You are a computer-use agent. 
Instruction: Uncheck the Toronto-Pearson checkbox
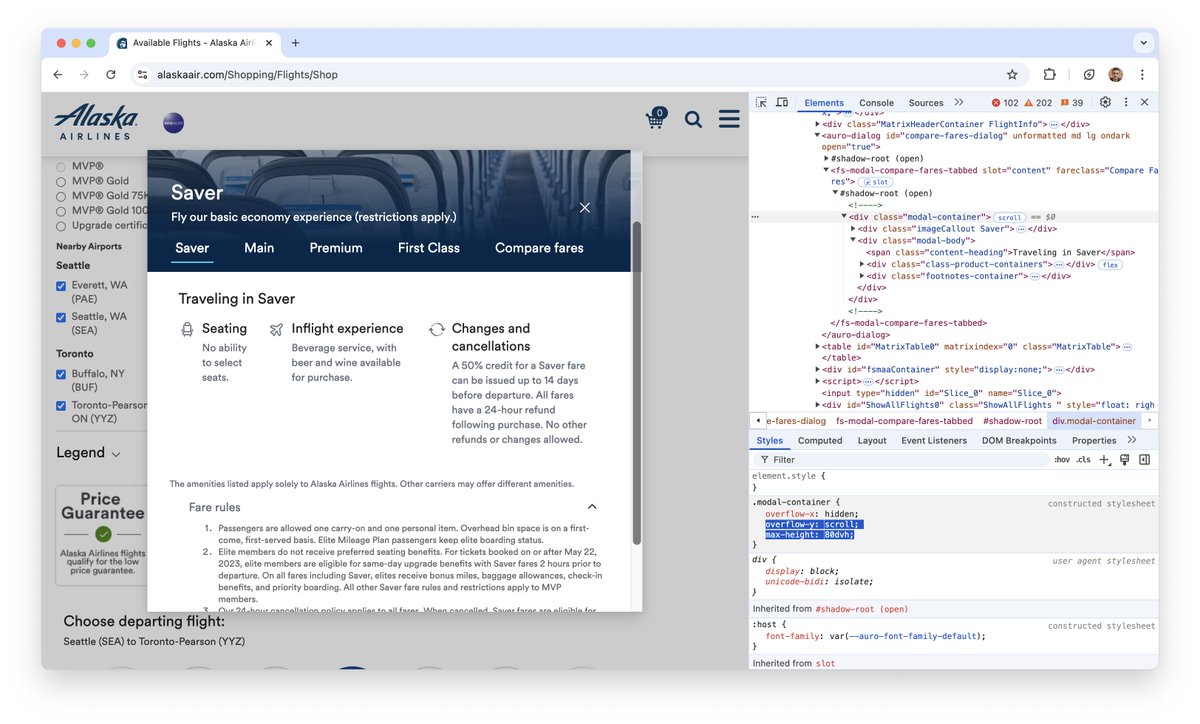61,406
